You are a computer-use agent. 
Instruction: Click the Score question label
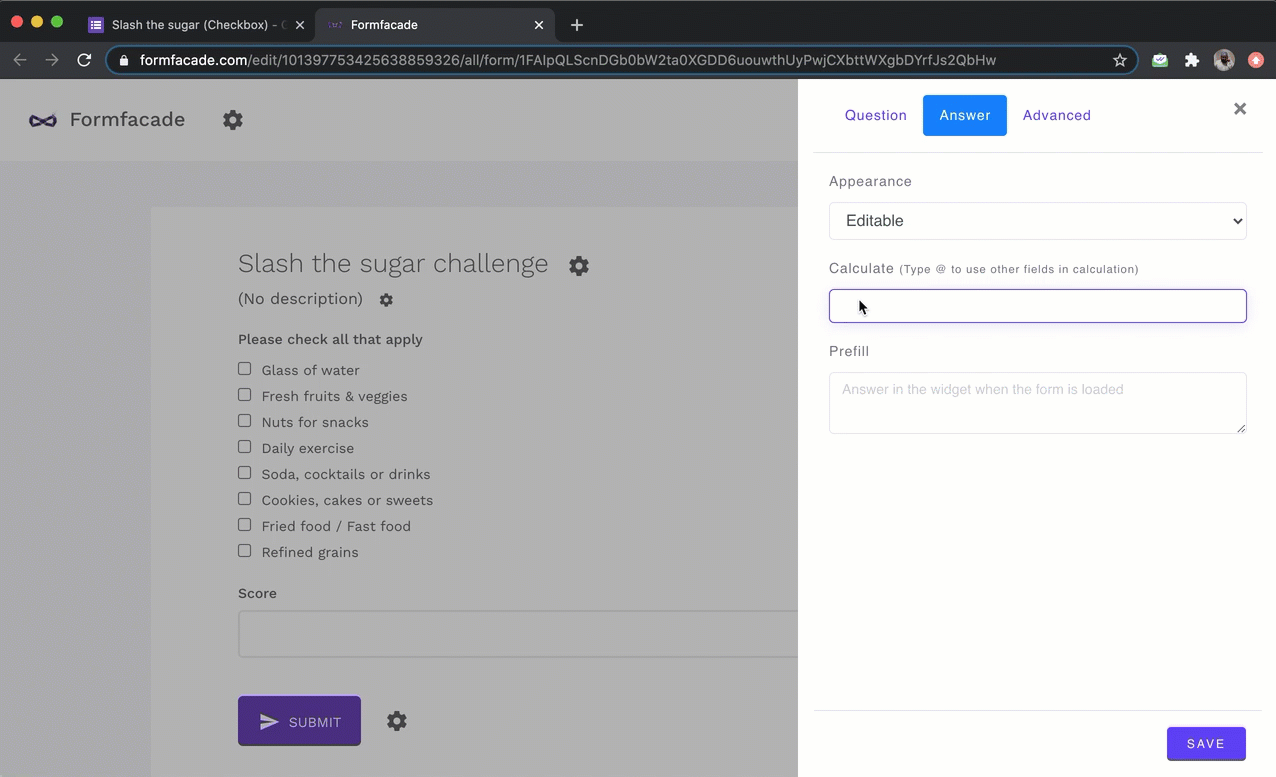(x=257, y=593)
